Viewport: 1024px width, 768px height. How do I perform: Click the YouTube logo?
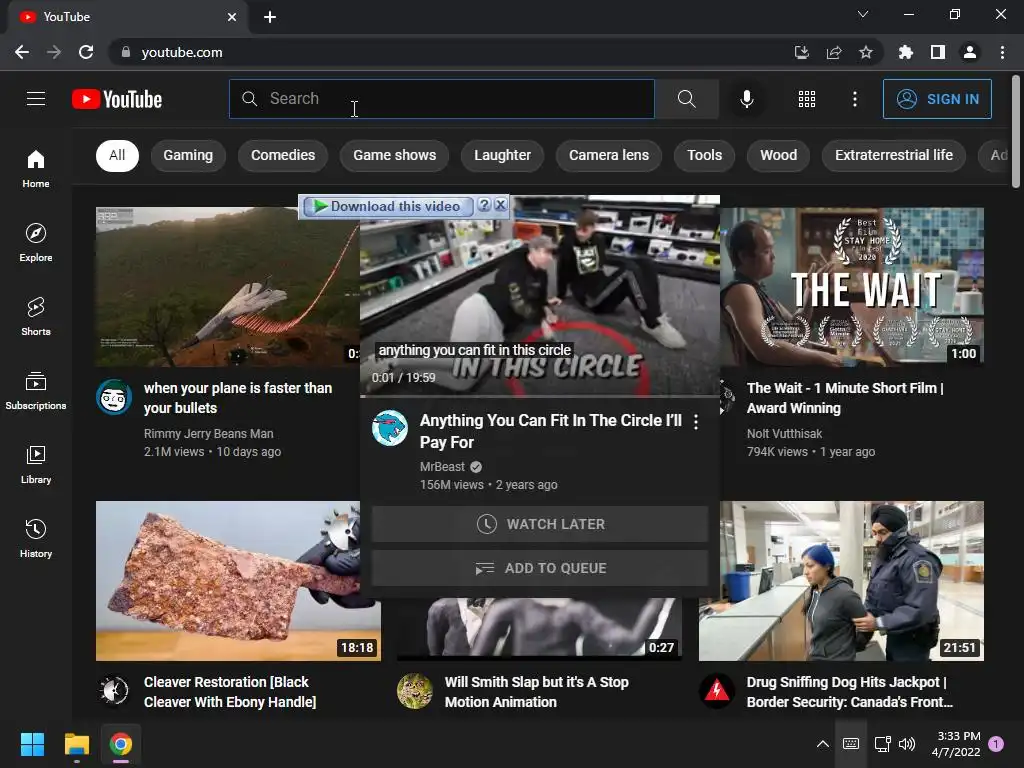coord(117,99)
